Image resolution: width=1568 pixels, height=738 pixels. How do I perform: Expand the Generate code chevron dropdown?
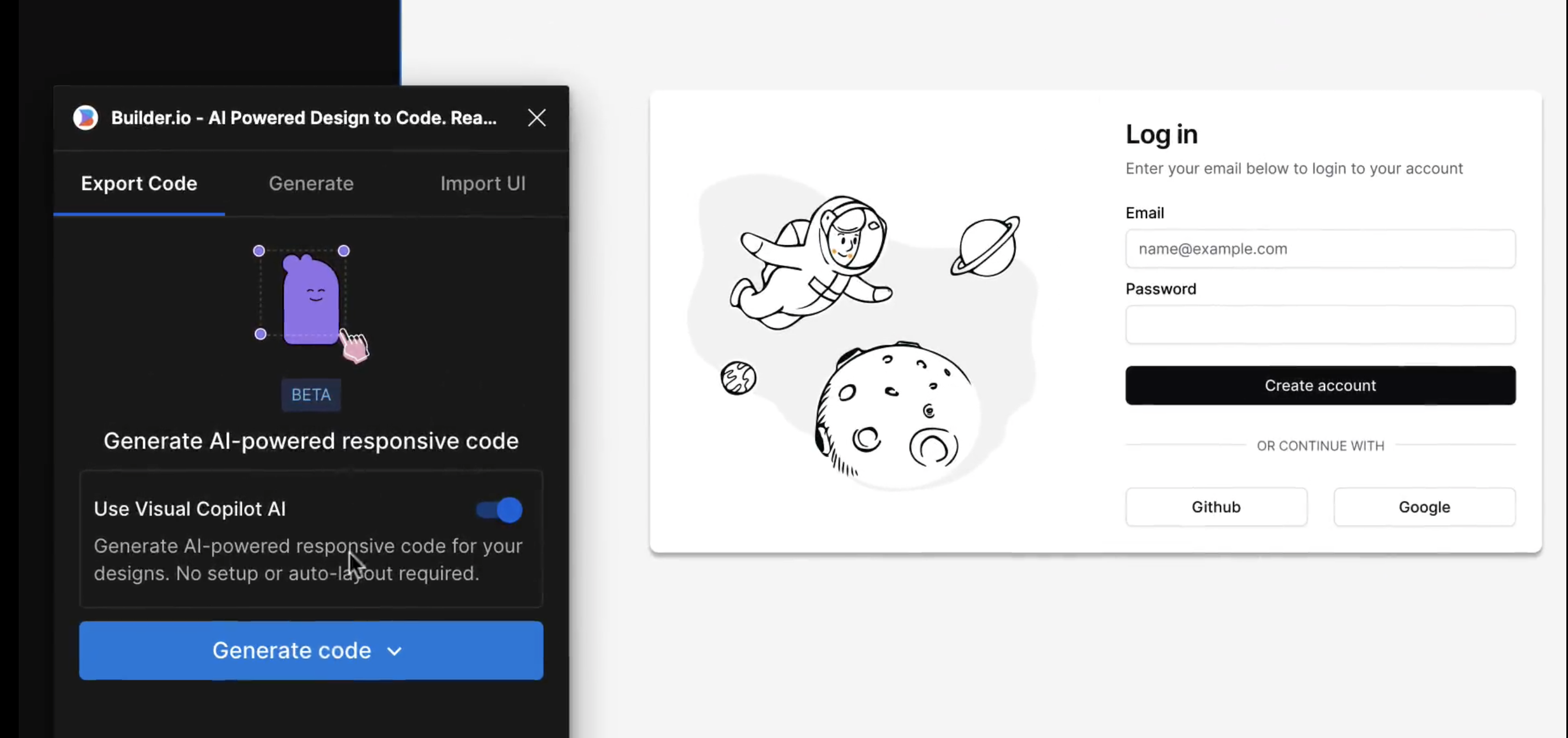tap(394, 652)
